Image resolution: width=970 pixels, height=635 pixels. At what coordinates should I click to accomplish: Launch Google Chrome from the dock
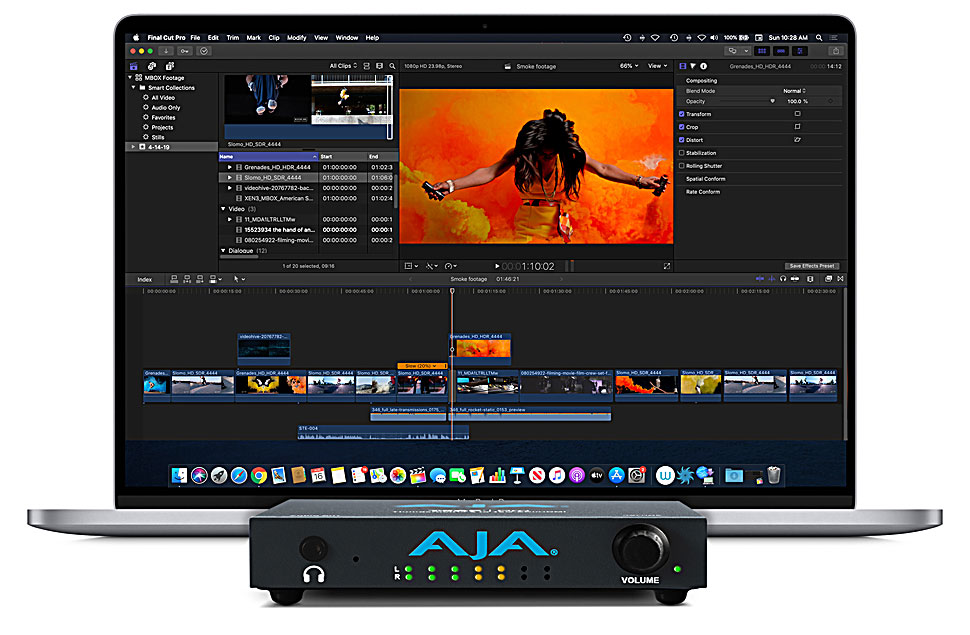coord(259,475)
